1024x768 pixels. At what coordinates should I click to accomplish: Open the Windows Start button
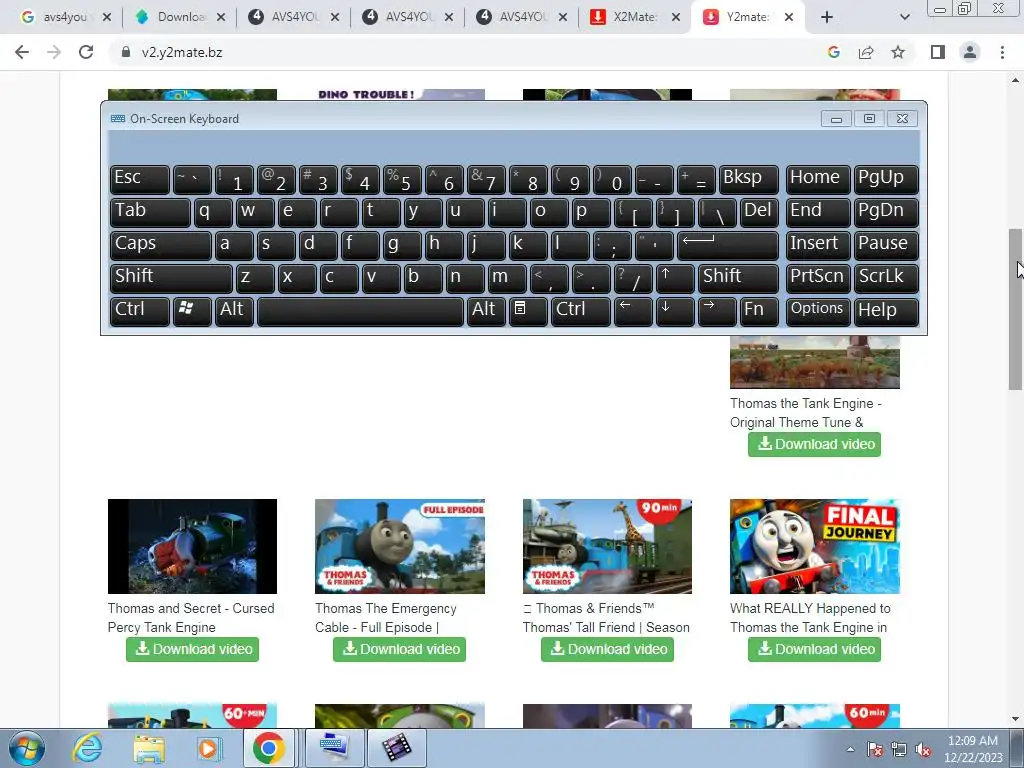tap(27, 748)
